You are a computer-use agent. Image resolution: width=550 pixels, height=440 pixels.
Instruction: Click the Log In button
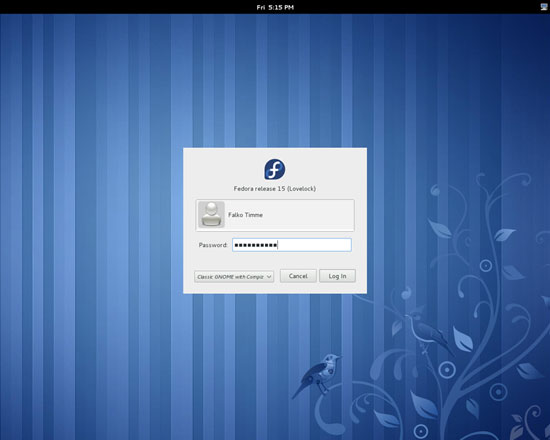337,276
